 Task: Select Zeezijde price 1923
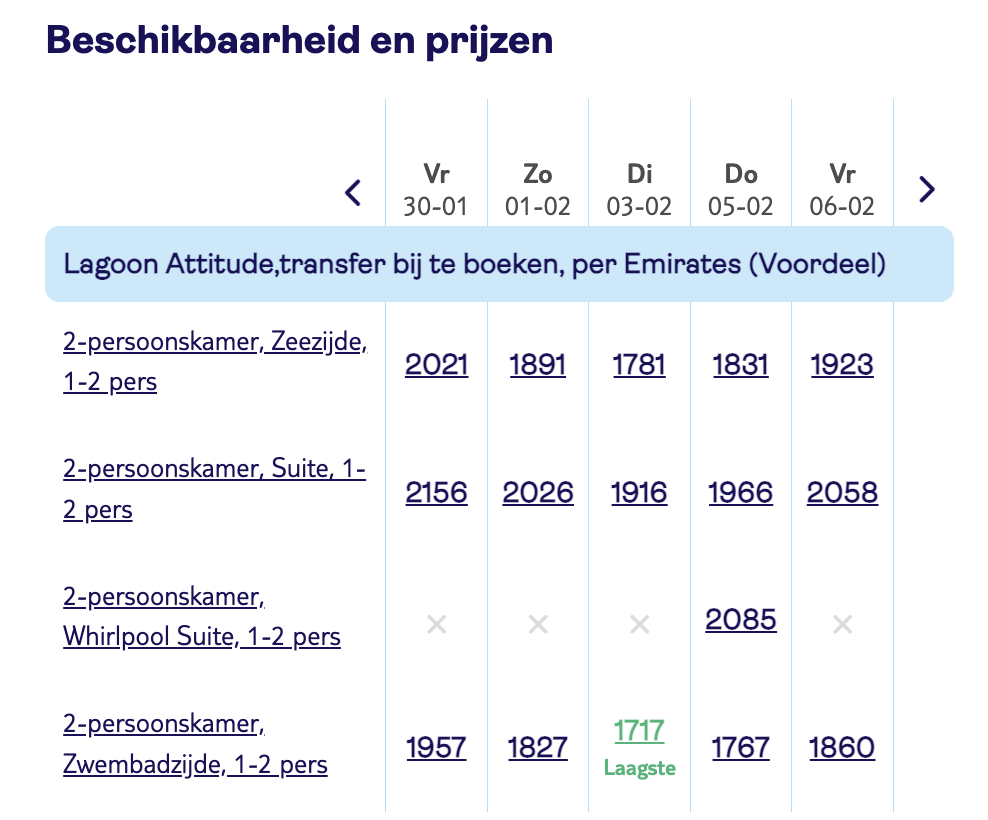pos(842,365)
